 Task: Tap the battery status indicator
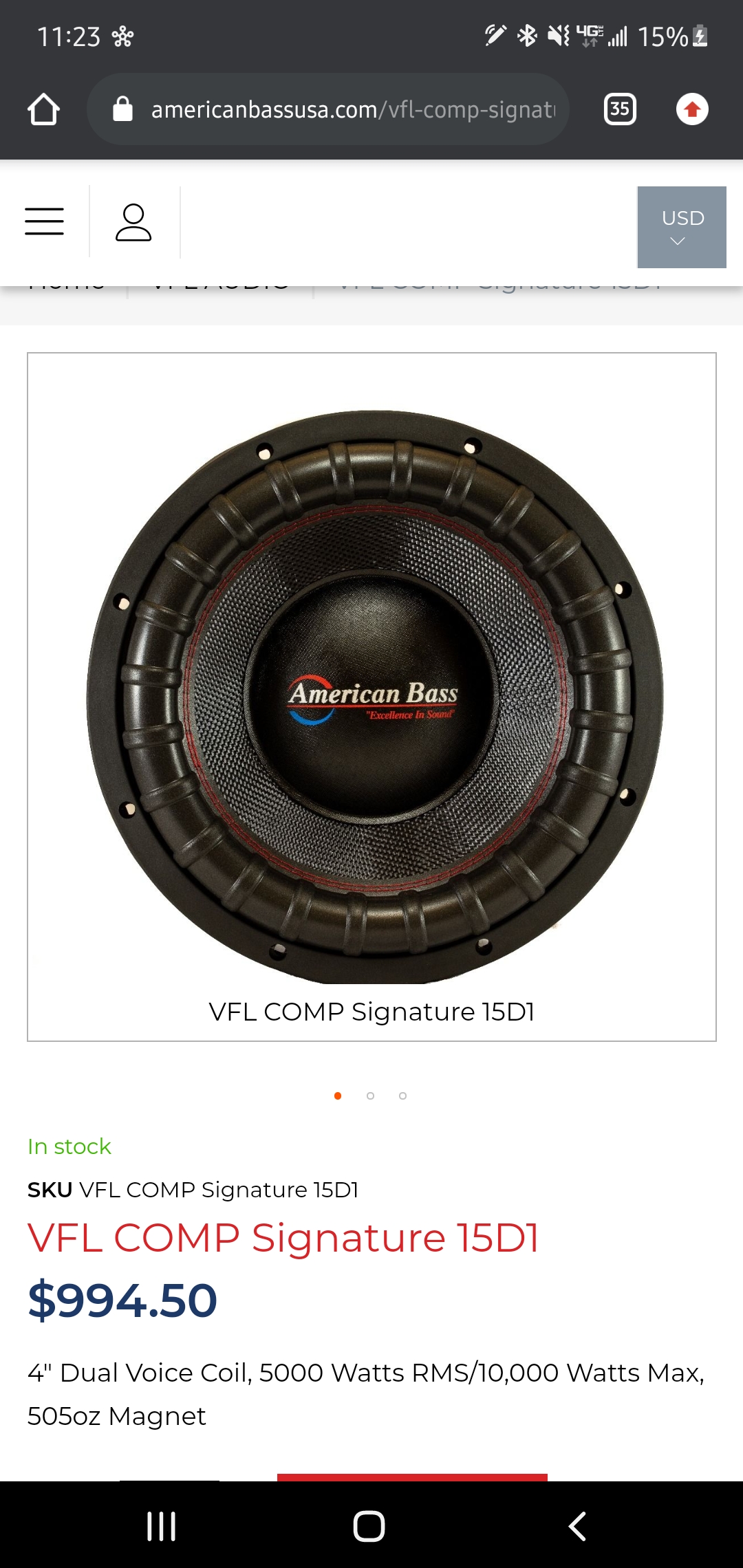[x=700, y=36]
